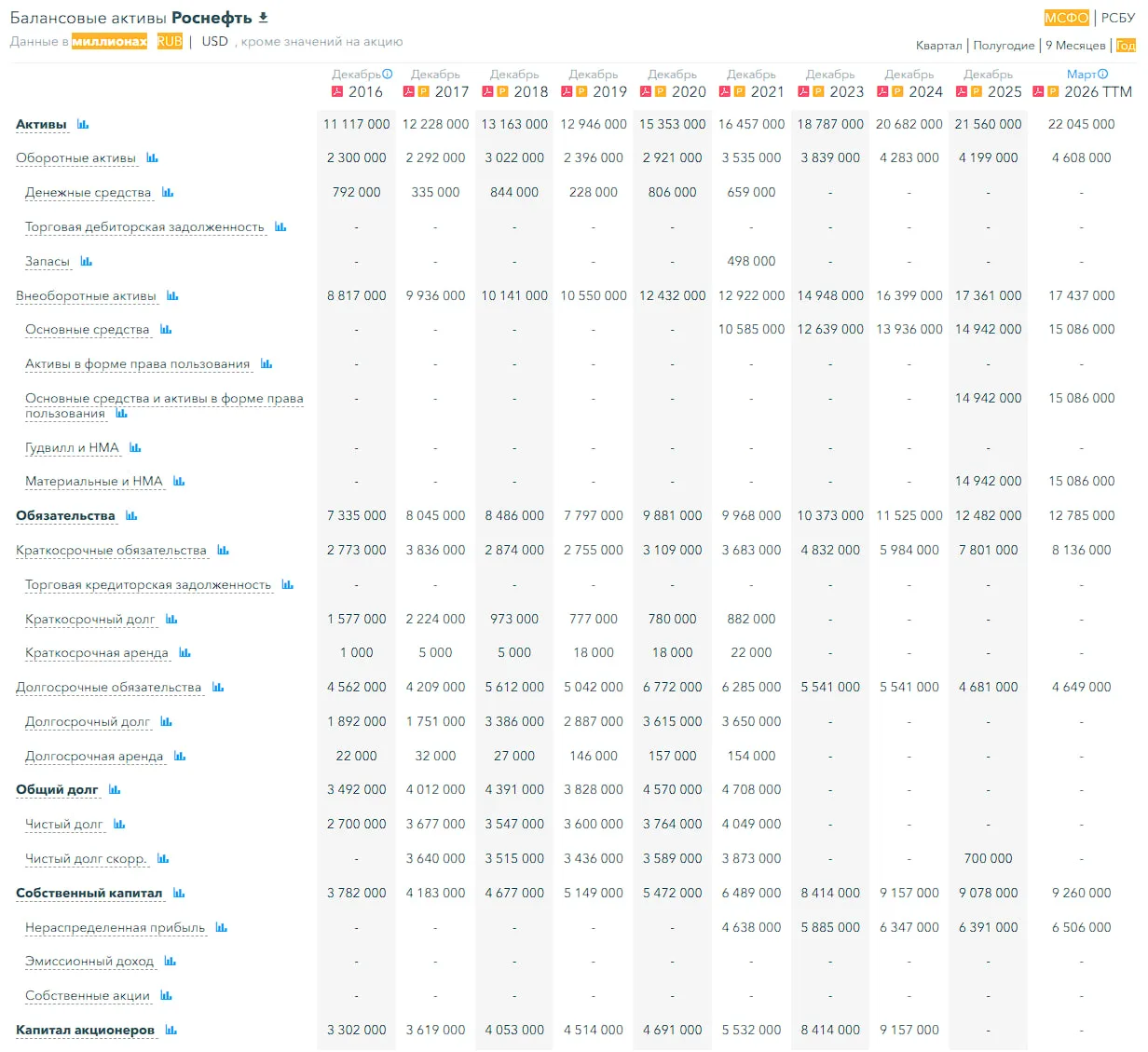Open the Общий долг metric link

pyautogui.click(x=57, y=790)
